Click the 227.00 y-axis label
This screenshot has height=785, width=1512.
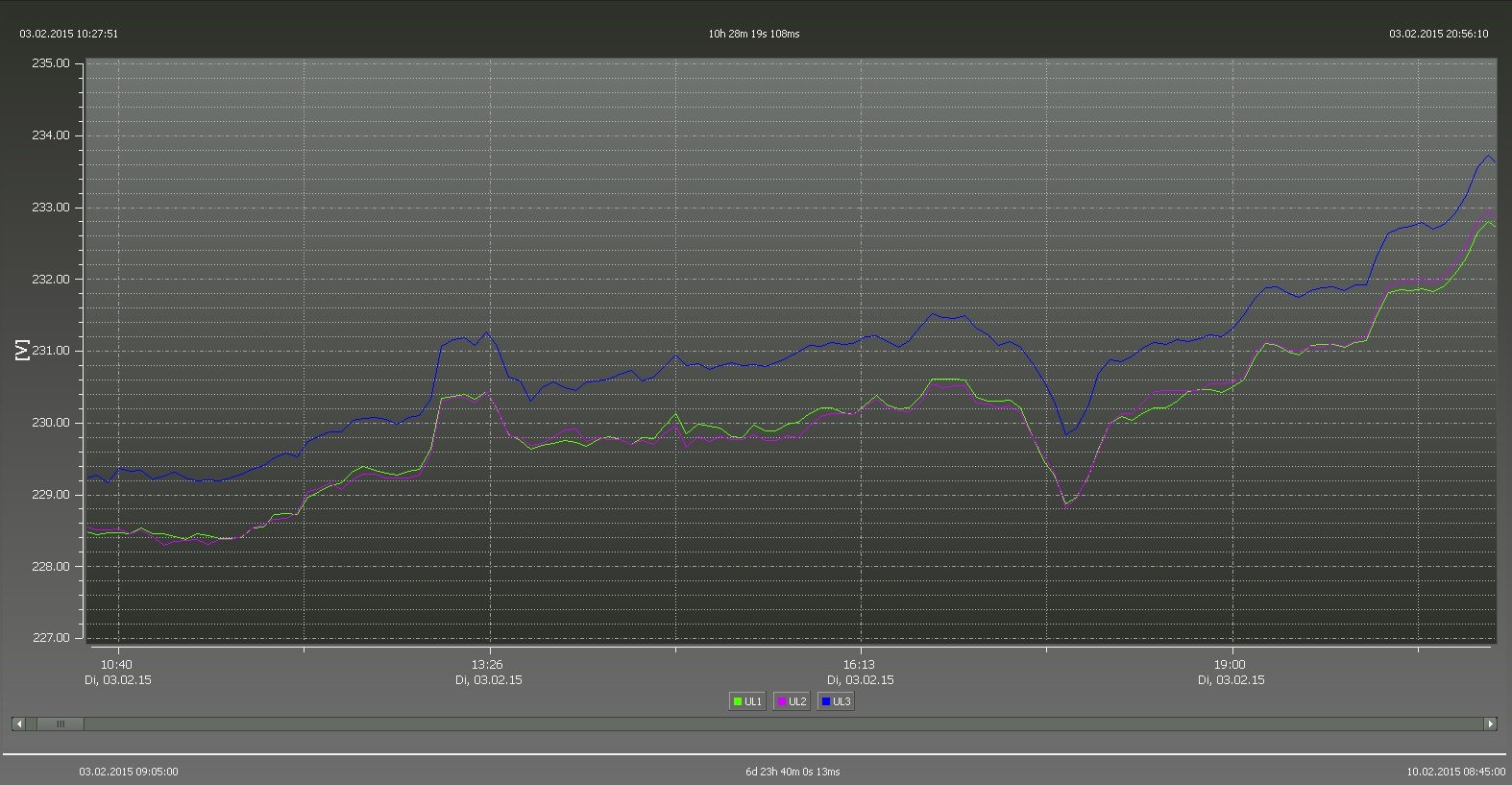pos(51,638)
